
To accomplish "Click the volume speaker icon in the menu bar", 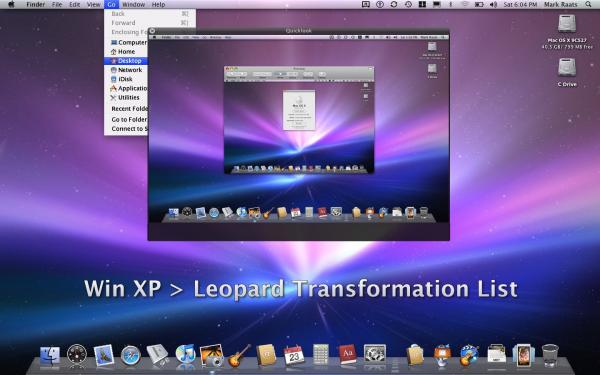I will pyautogui.click(x=493, y=4).
